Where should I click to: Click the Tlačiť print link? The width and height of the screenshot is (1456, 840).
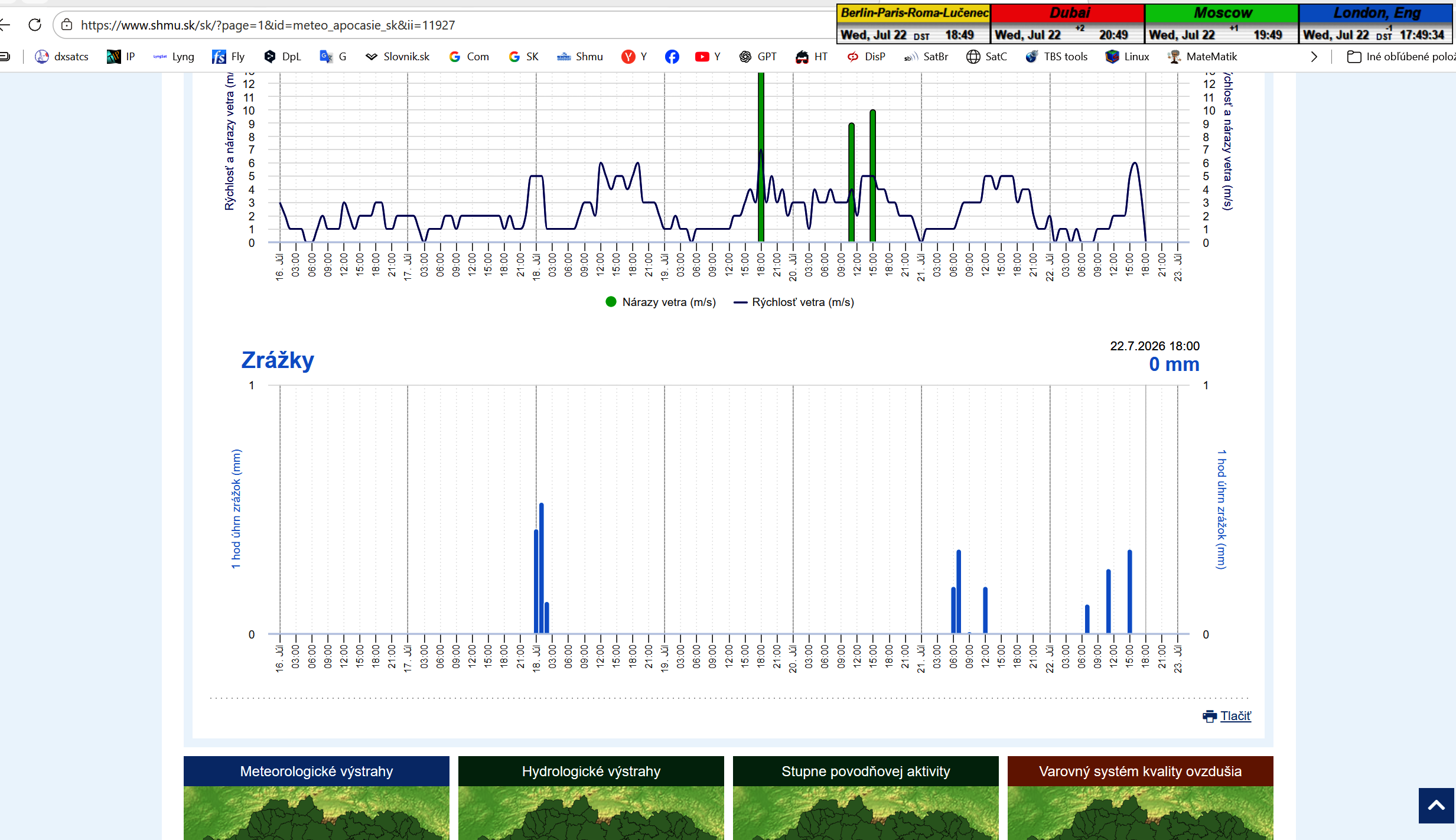1236,716
